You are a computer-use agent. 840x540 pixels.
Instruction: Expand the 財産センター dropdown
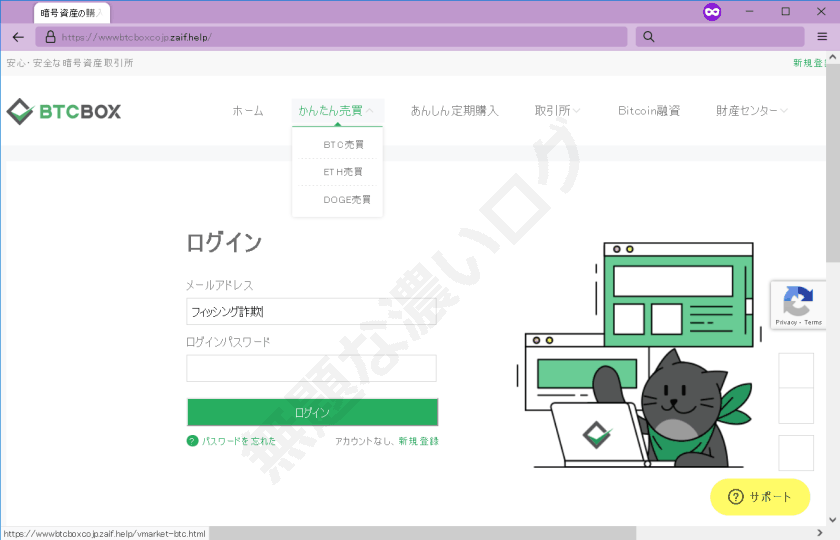(752, 111)
